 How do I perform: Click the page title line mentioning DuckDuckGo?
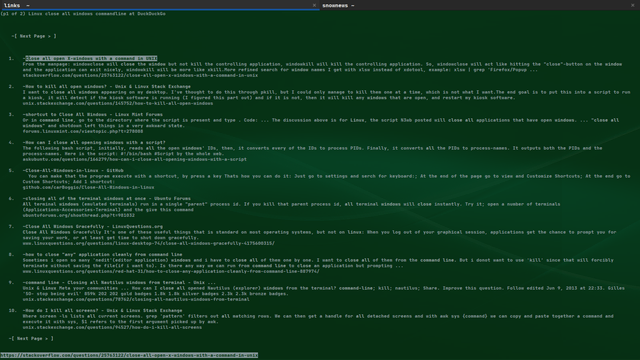tap(83, 13)
